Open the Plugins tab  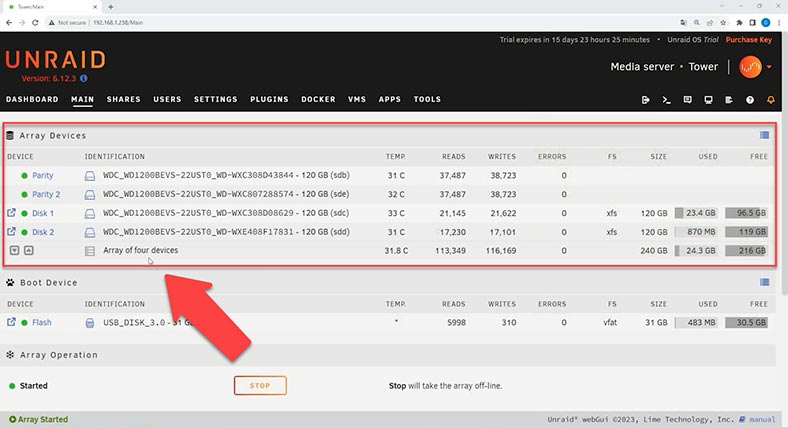269,99
